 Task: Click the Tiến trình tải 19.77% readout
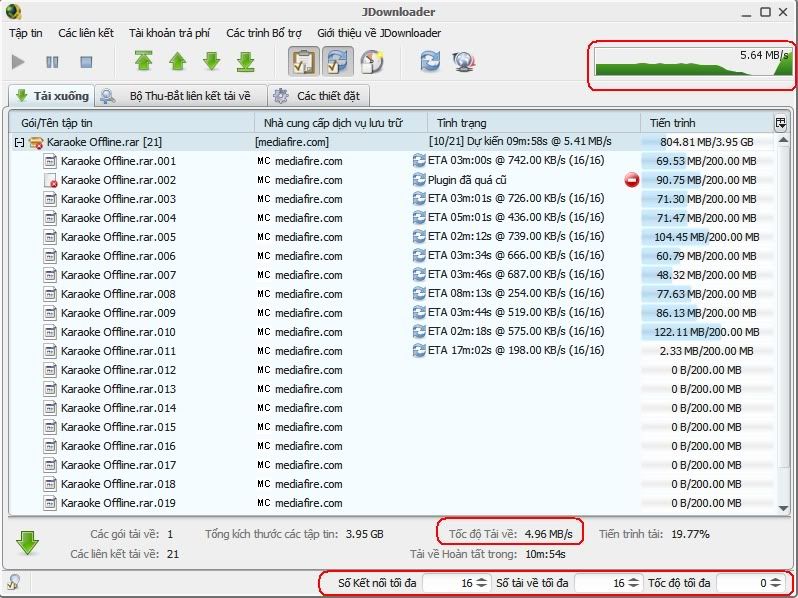pyautogui.click(x=654, y=534)
